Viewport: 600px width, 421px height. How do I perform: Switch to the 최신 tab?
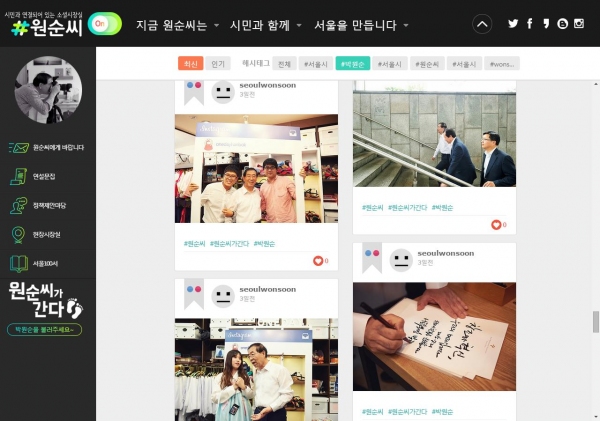coord(190,63)
